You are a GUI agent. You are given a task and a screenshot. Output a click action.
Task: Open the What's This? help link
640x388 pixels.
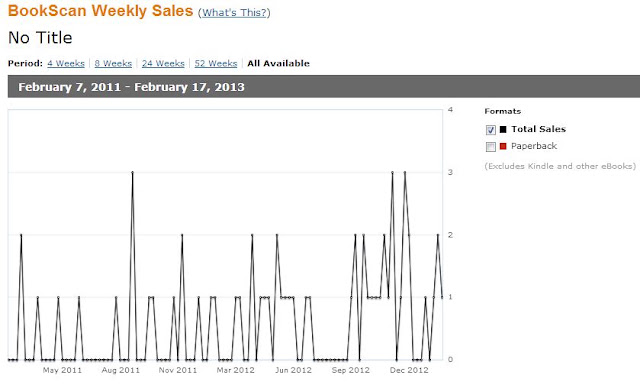click(234, 13)
